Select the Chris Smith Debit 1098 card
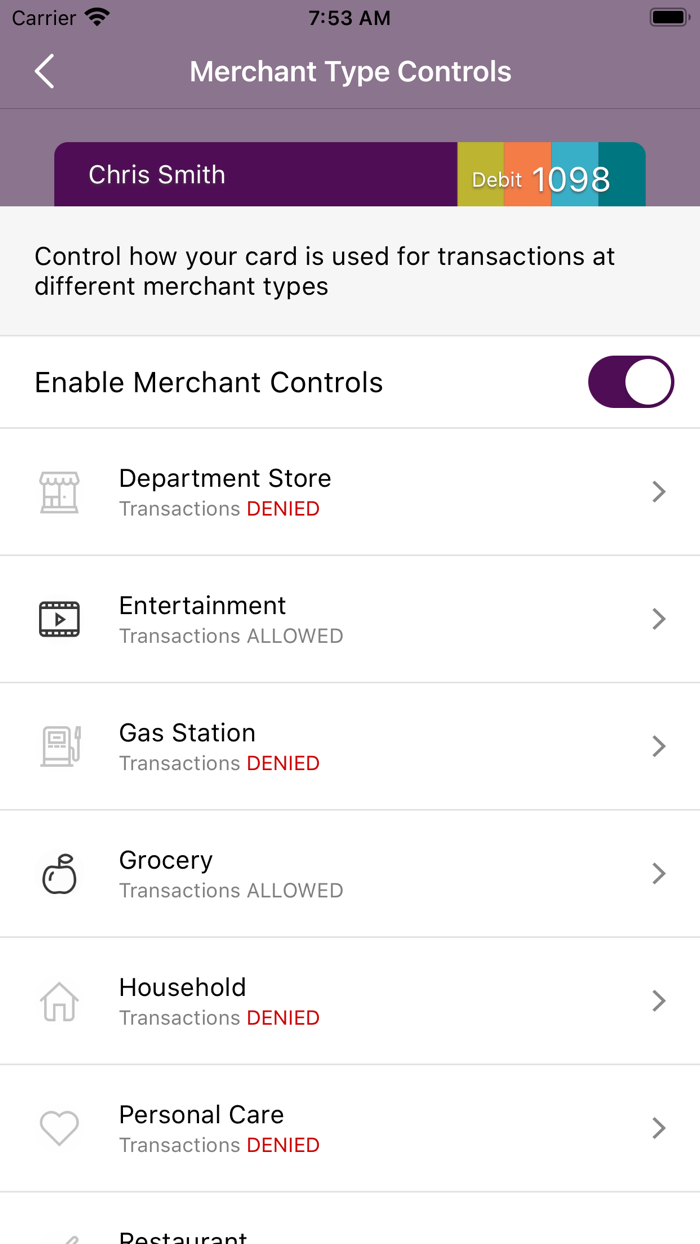The image size is (700, 1244). pos(350,174)
